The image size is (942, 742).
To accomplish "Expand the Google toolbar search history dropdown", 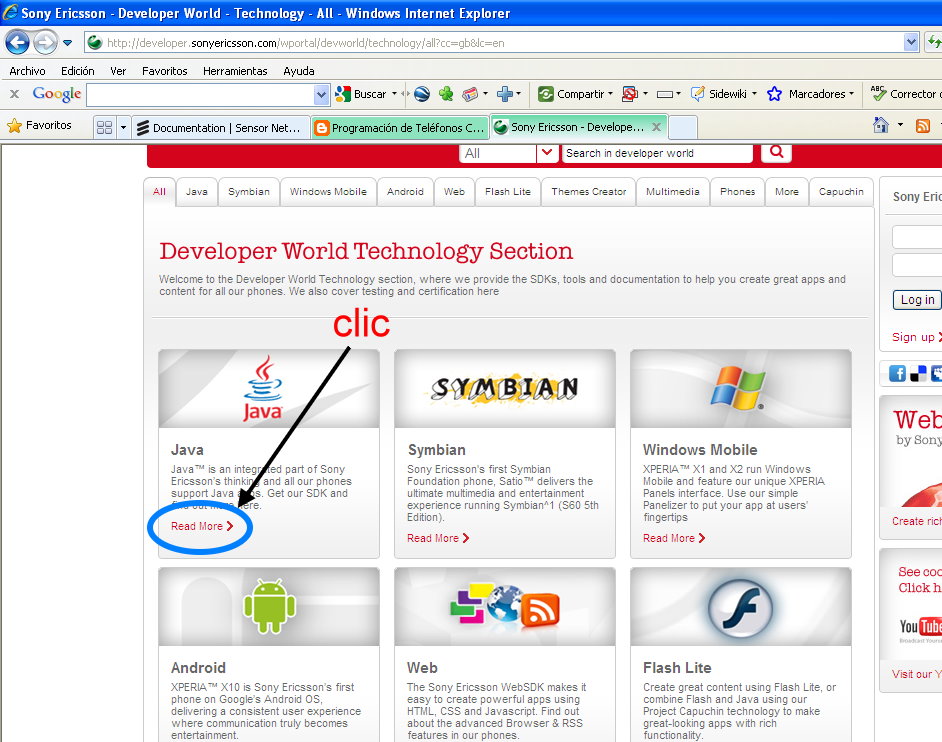I will coord(321,94).
